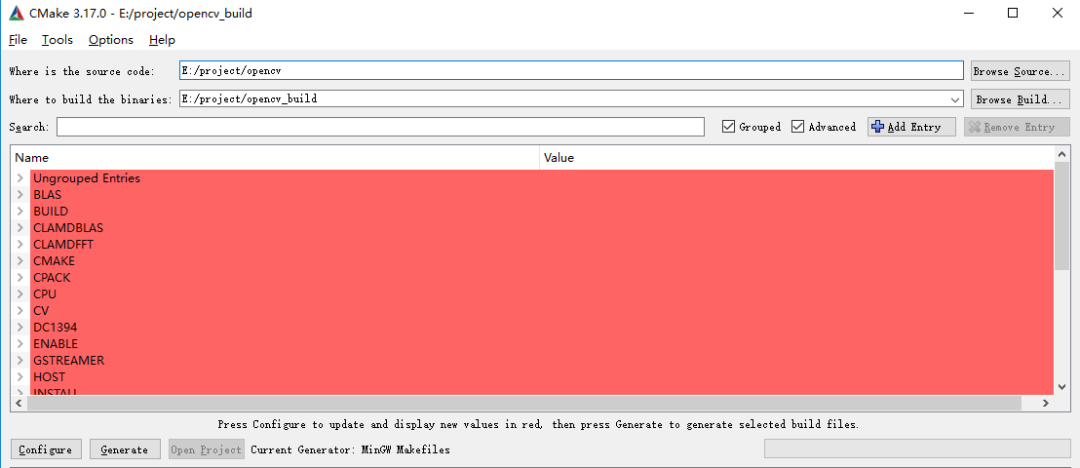Open the Options menu
This screenshot has height=468, width=1080.
[x=111, y=40]
